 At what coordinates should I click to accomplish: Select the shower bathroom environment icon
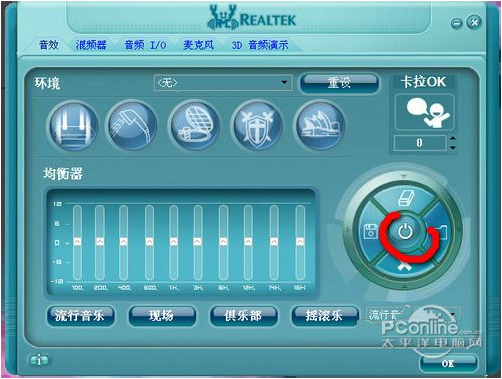[x=132, y=125]
